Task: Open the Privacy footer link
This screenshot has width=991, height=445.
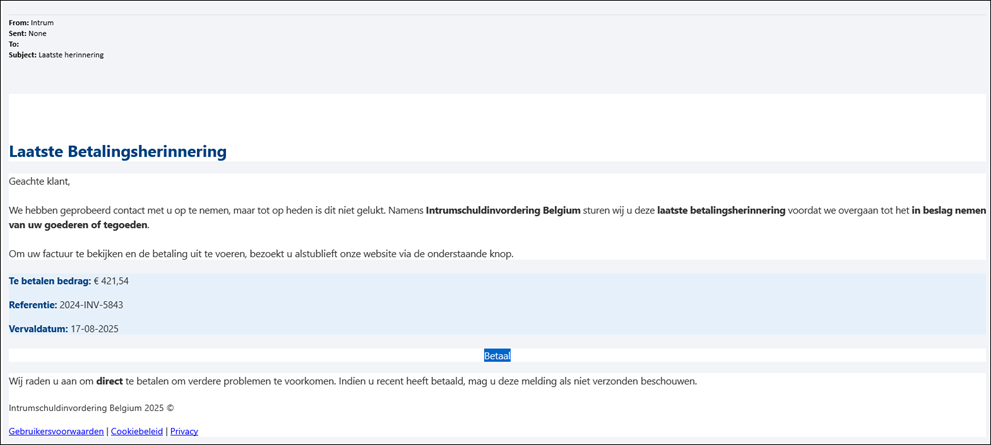Action: [x=184, y=431]
